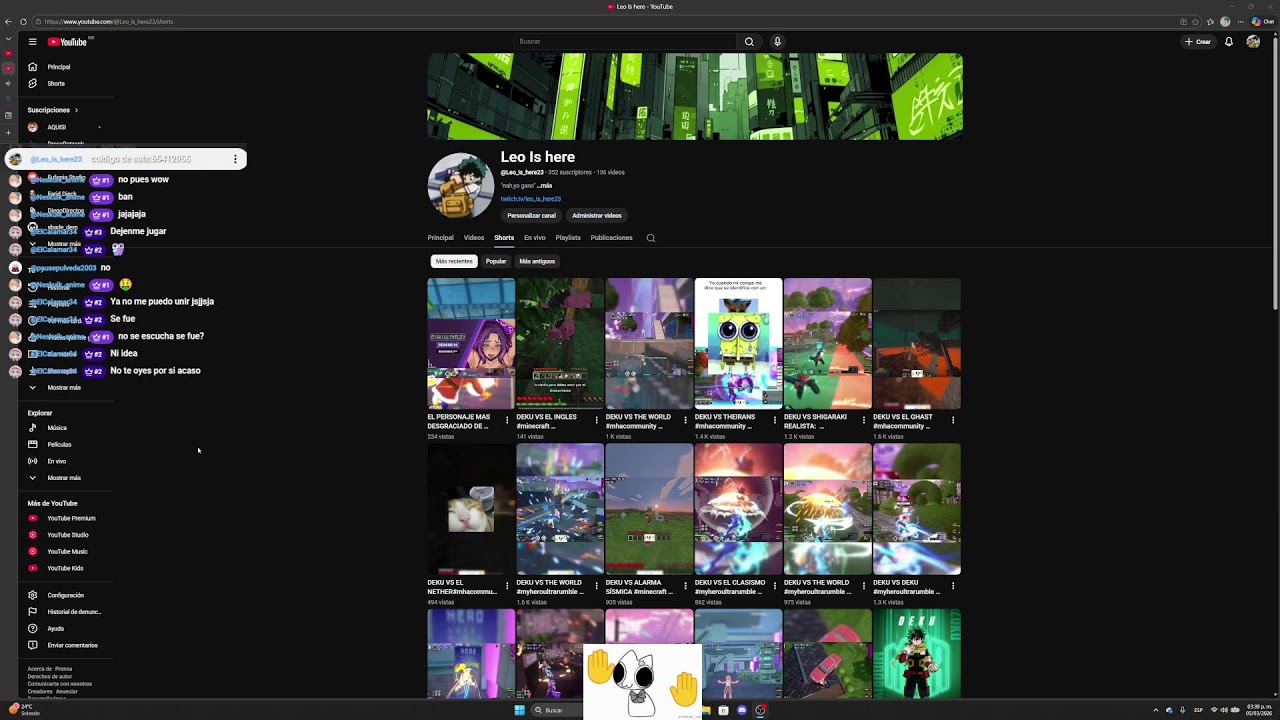The height and width of the screenshot is (720, 1280).
Task: Start voice search with the microphone
Action: pos(777,42)
